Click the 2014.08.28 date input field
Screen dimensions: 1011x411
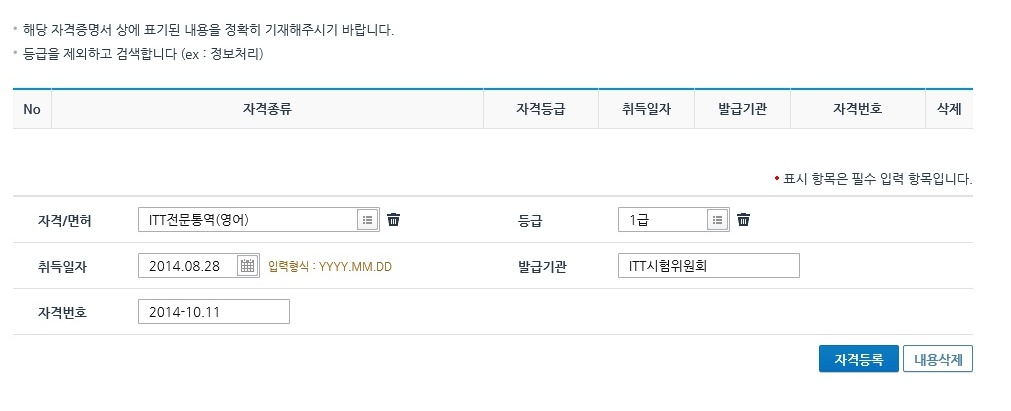tap(187, 266)
